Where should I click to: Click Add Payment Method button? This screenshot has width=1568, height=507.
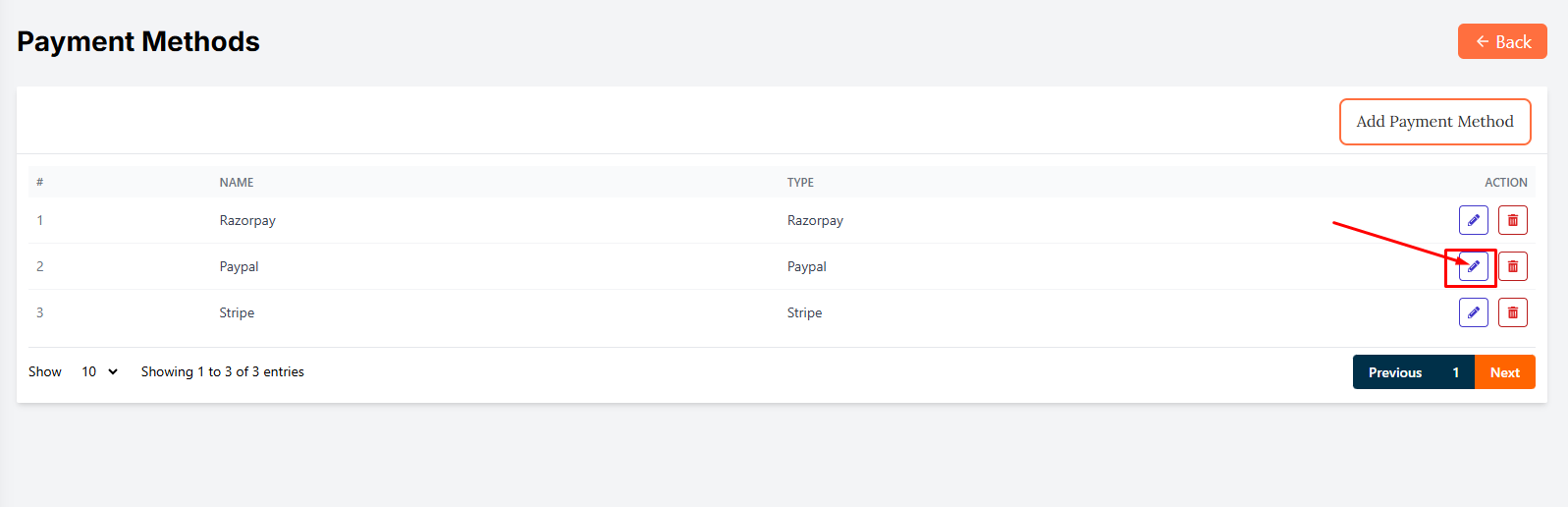(x=1434, y=122)
